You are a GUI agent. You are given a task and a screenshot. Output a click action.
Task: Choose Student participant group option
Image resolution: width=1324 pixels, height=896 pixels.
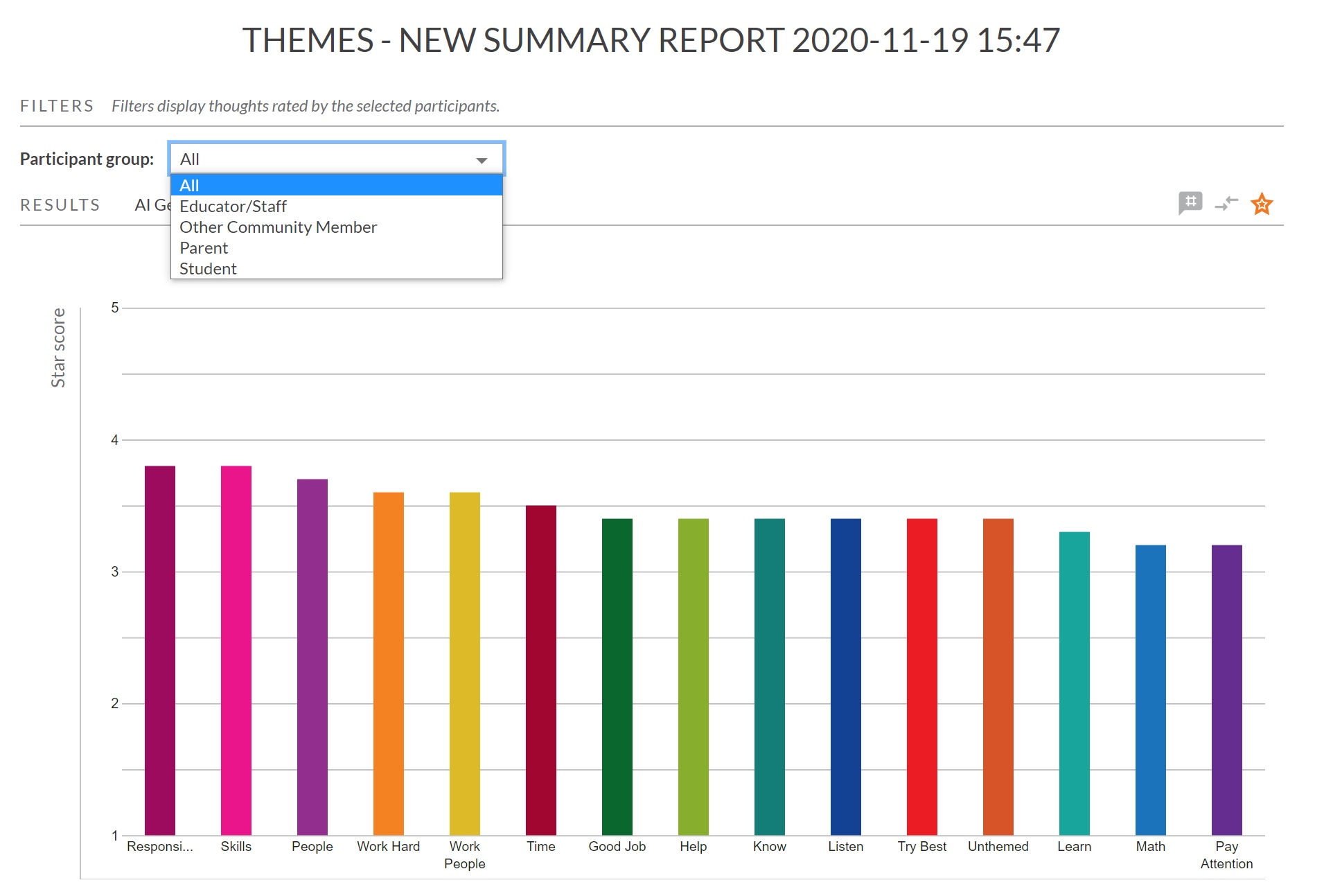coord(337,268)
